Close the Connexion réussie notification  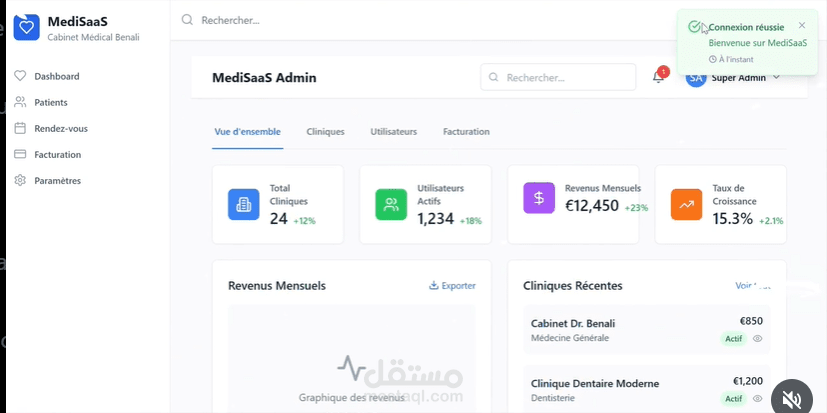click(x=802, y=25)
